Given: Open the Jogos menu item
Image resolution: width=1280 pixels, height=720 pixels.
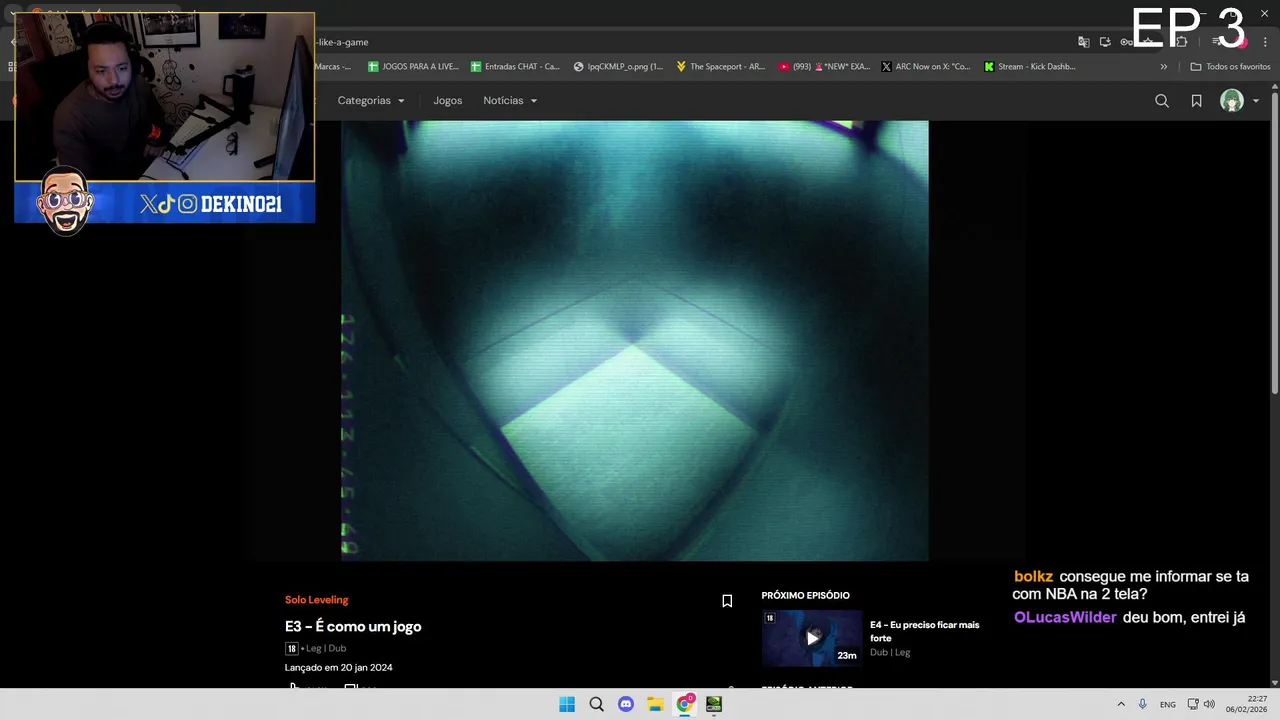Looking at the screenshot, I should [448, 101].
